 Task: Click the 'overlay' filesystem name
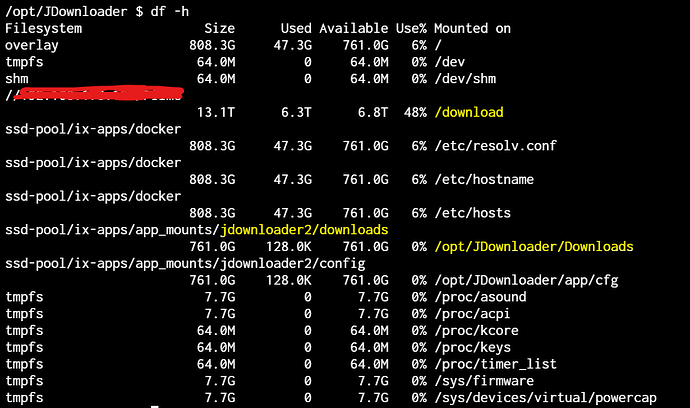point(32,45)
